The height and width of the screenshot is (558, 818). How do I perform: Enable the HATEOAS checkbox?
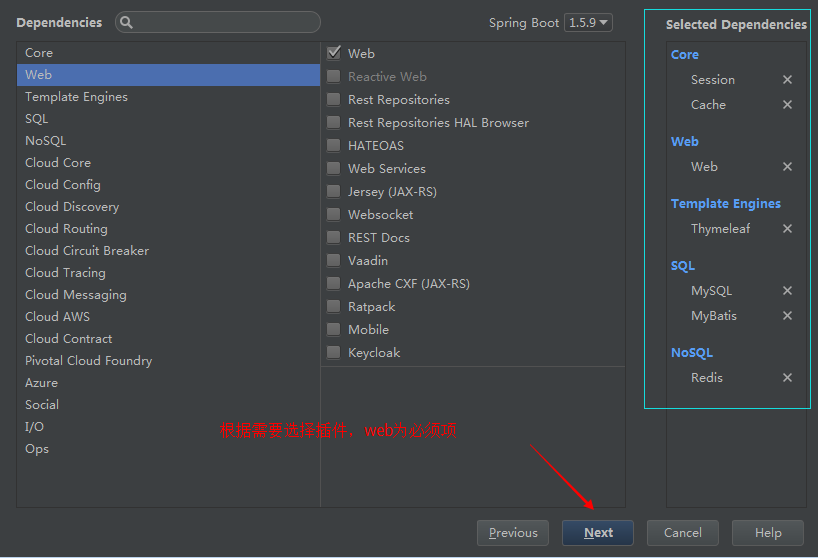[333, 145]
